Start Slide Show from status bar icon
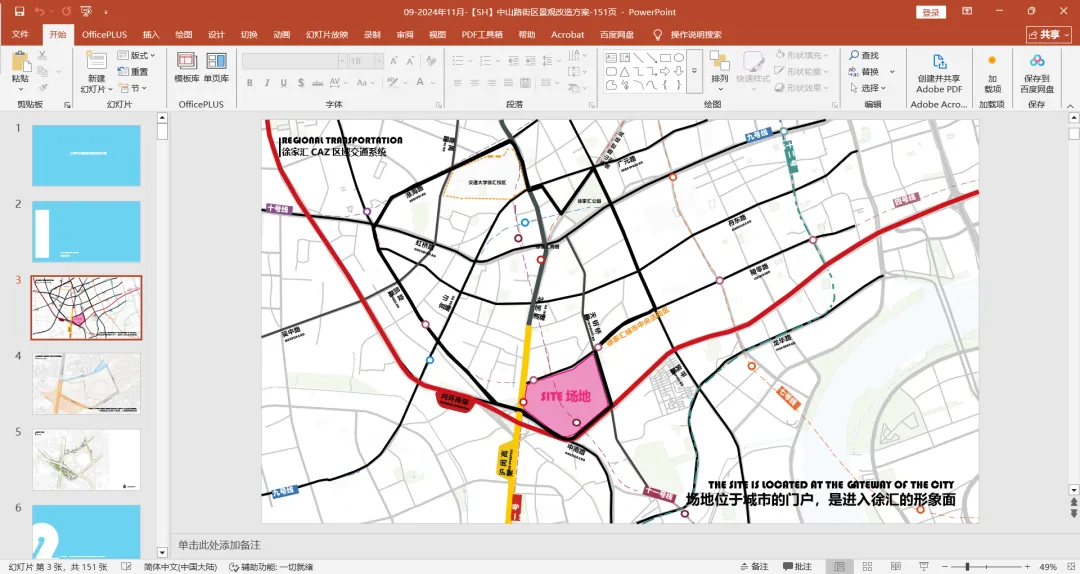 click(922, 566)
